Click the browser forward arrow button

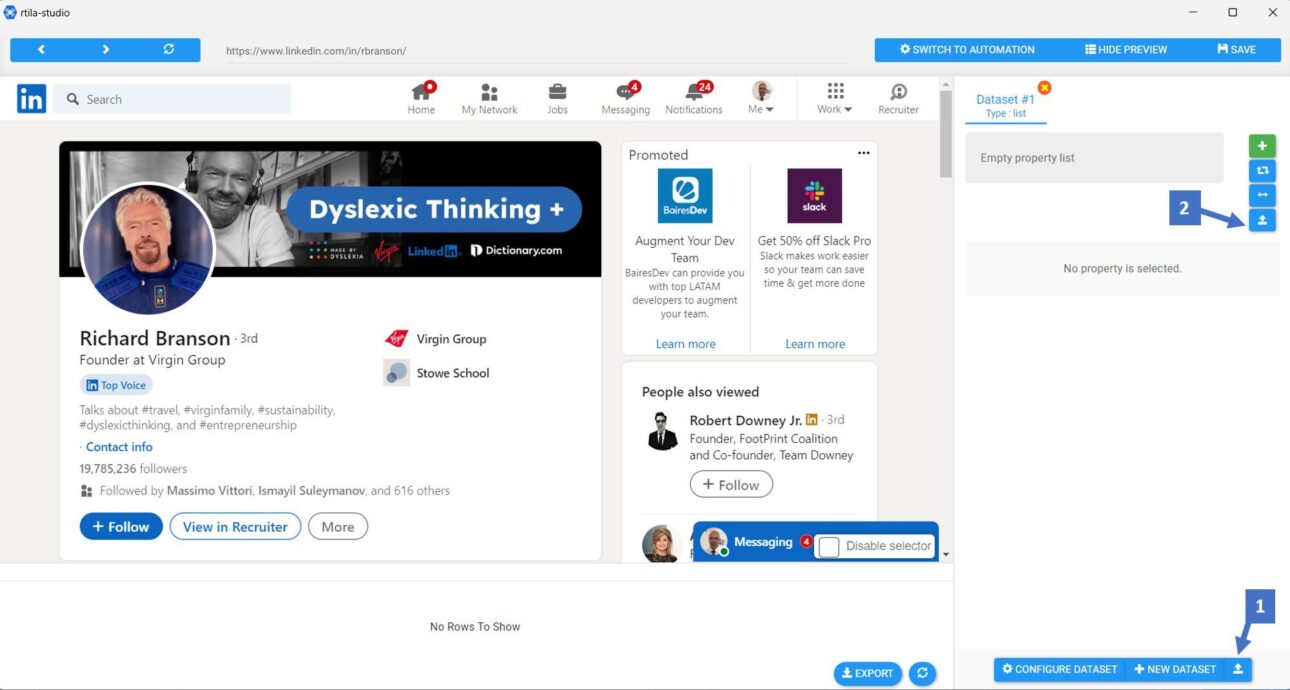[105, 50]
